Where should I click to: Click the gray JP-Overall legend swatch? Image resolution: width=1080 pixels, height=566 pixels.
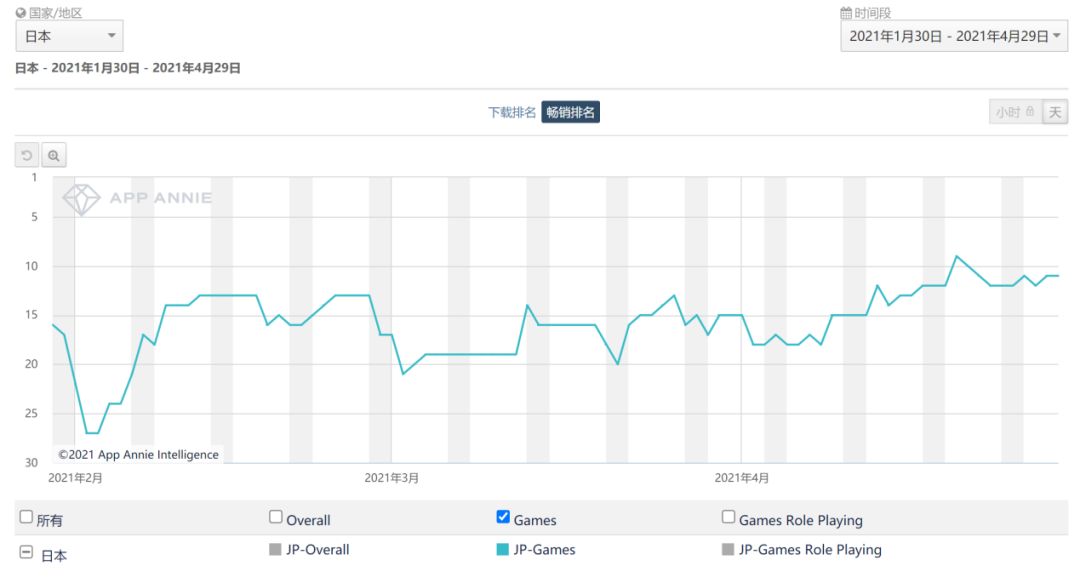pyautogui.click(x=276, y=549)
